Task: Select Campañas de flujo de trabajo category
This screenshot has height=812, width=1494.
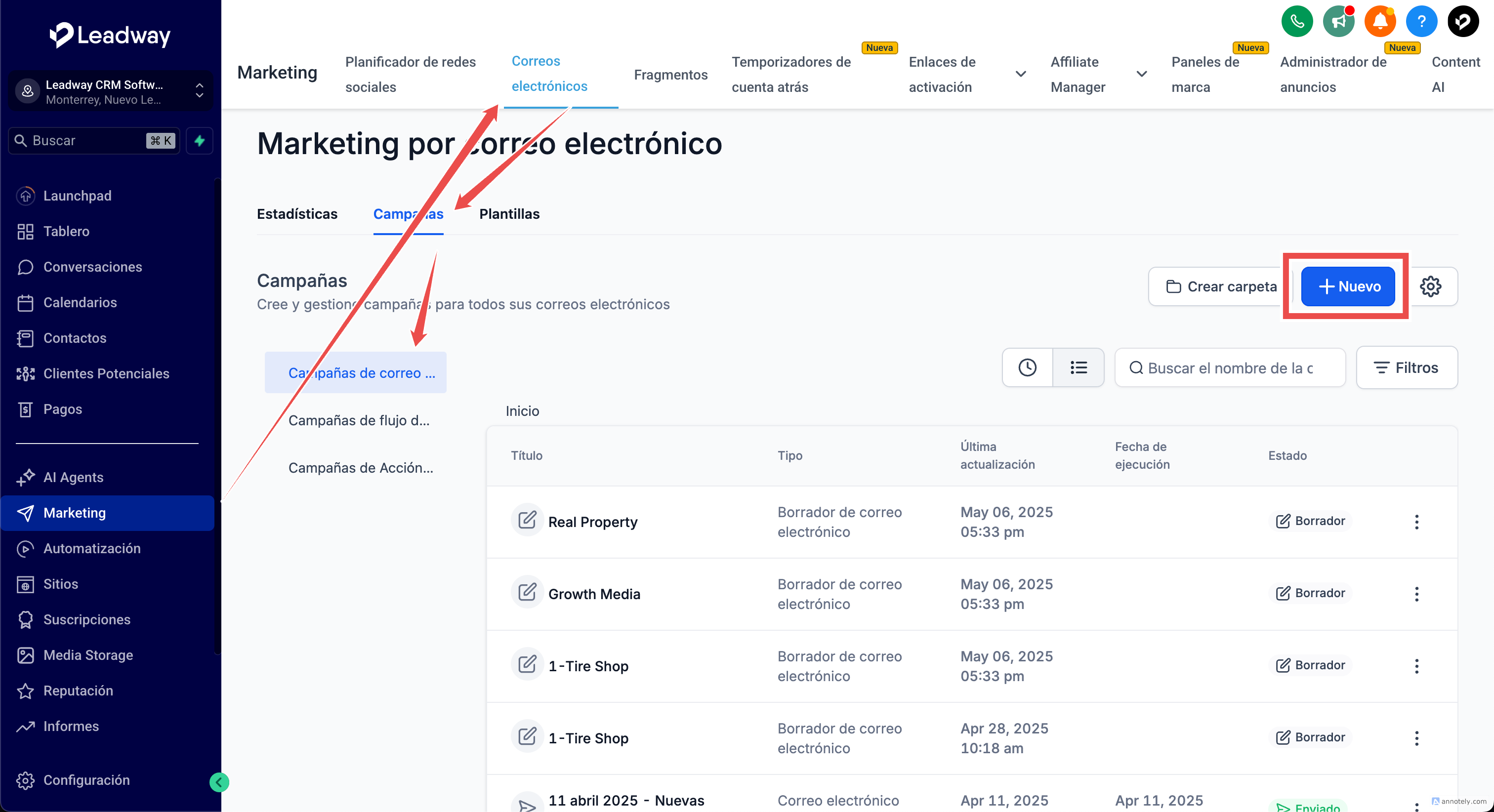Action: pos(358,420)
